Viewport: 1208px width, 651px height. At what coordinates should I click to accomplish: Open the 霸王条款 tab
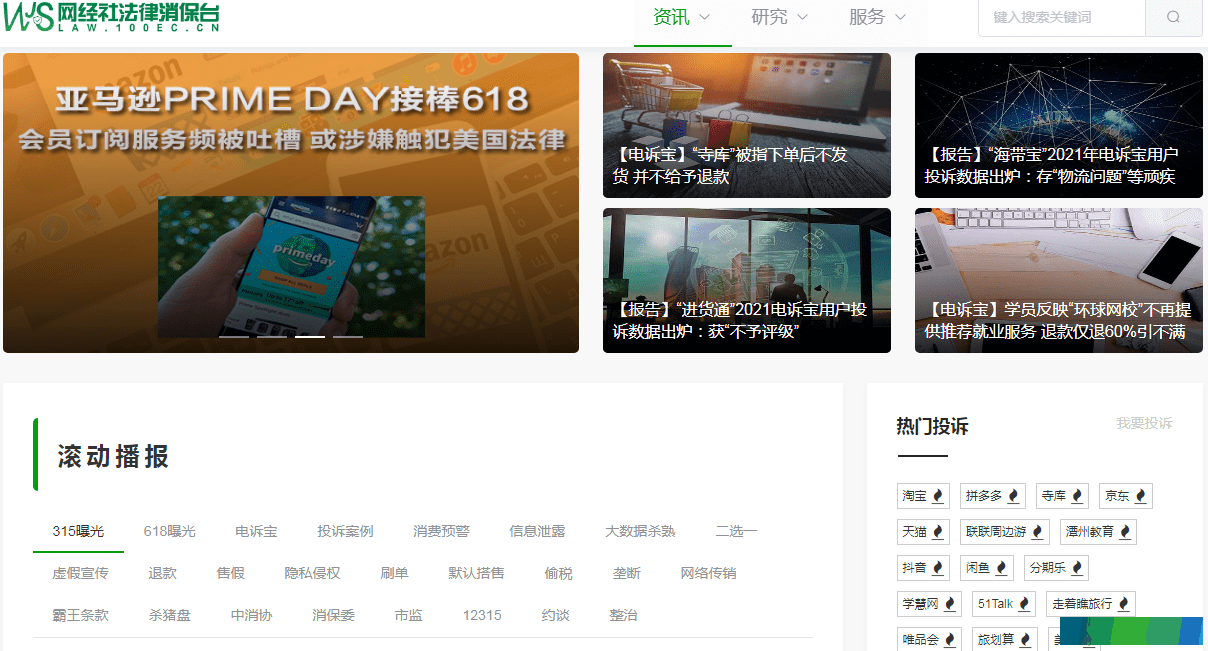(80, 615)
